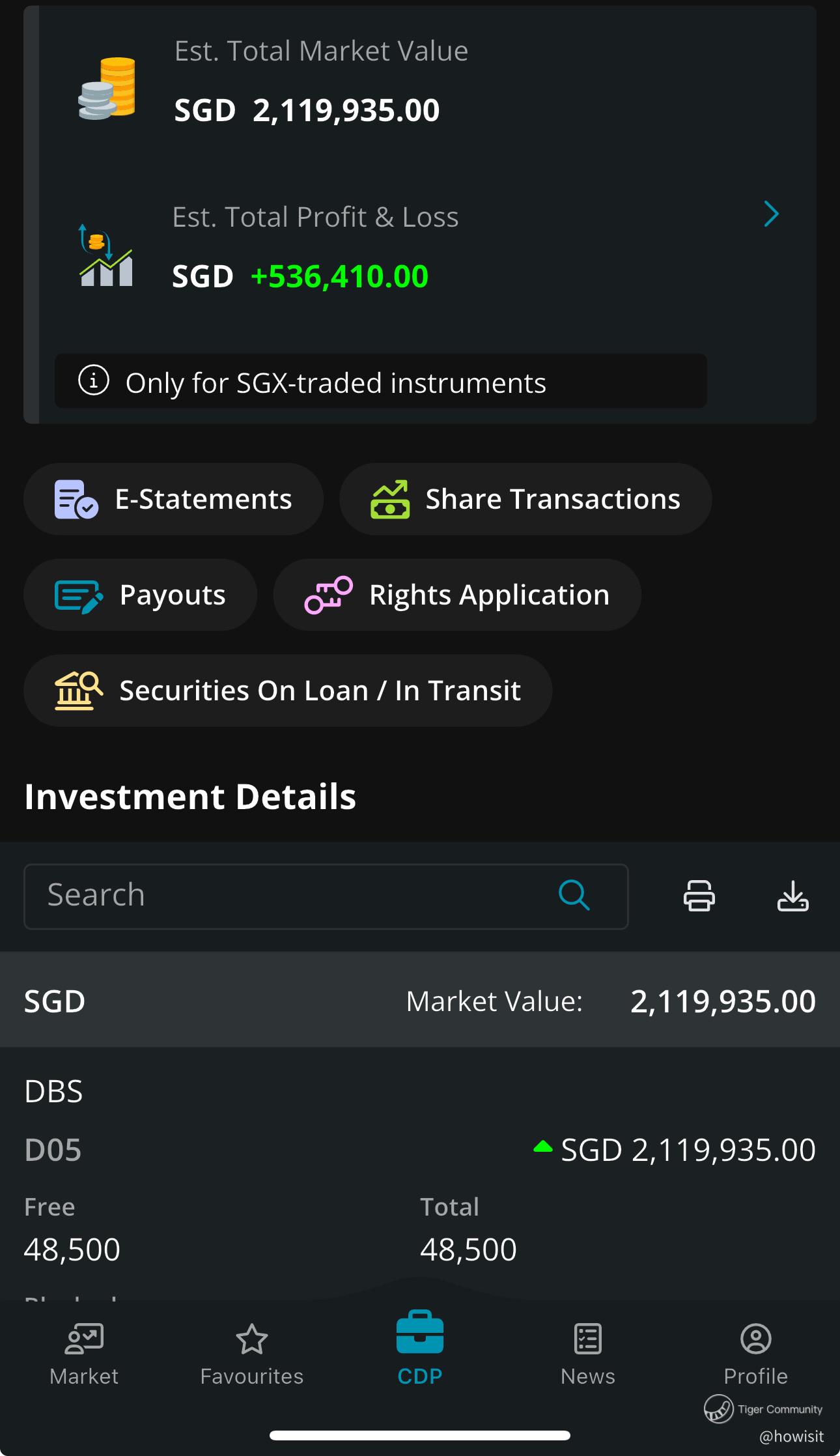
Task: Expand Profit & Loss details chevron
Action: [771, 214]
